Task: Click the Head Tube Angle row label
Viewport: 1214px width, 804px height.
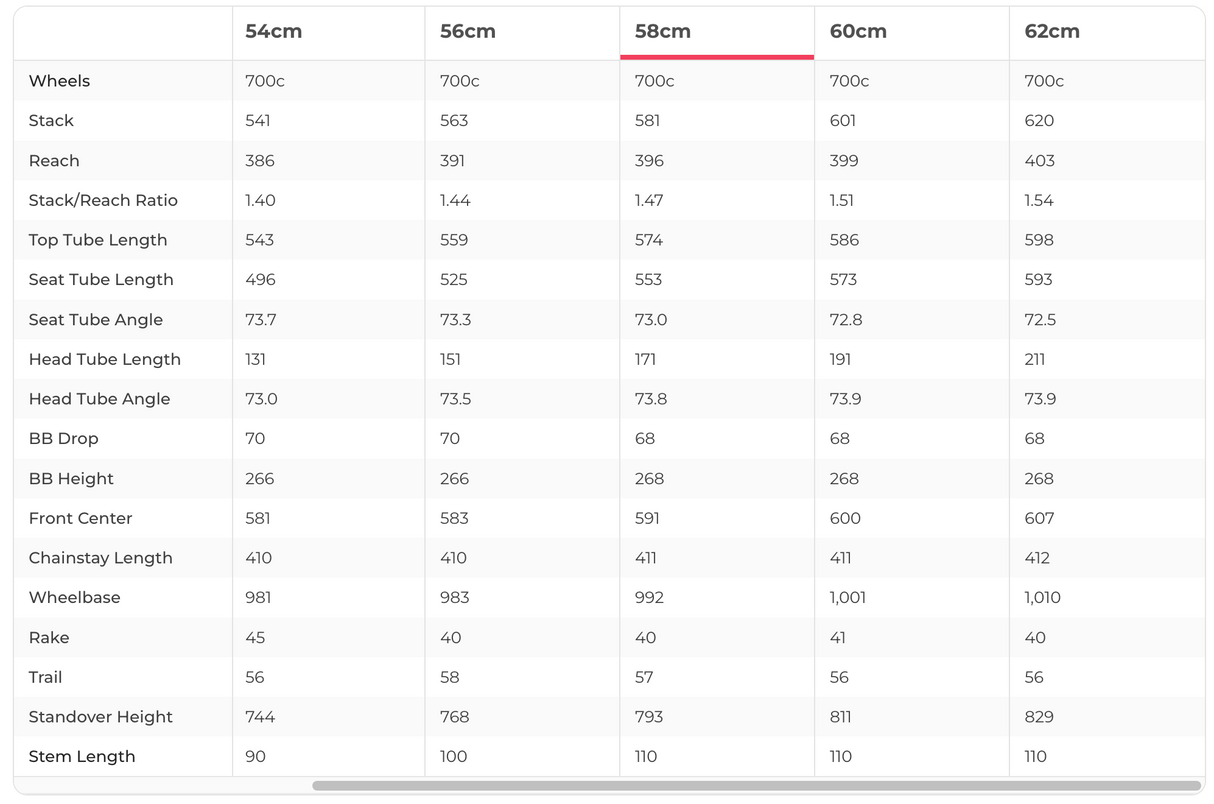Action: [x=99, y=399]
